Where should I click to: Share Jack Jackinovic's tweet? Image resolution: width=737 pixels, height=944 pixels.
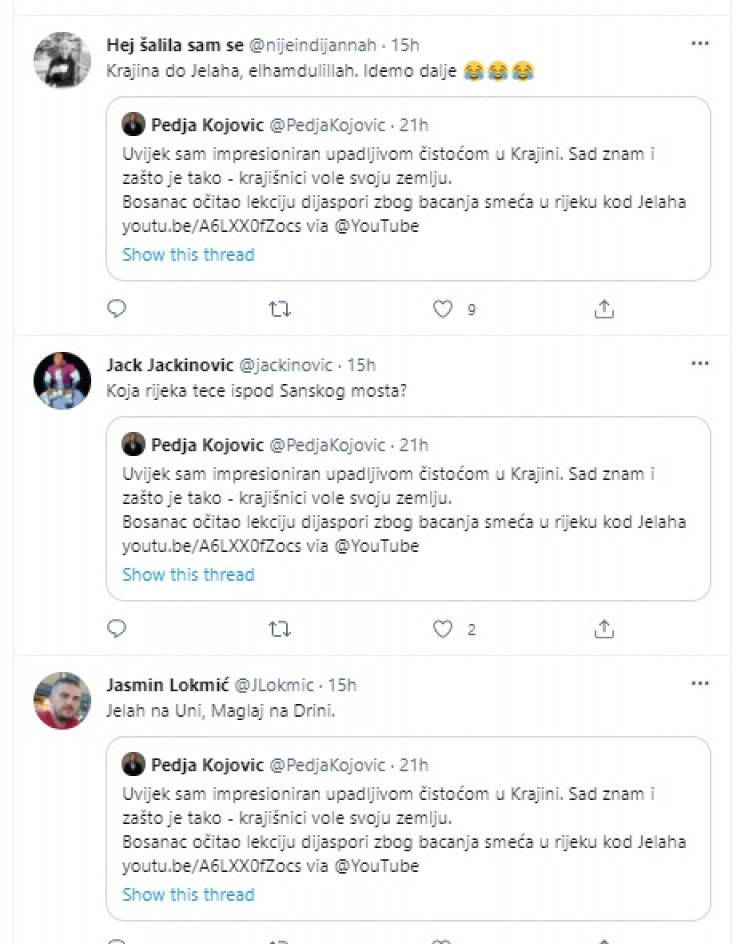coord(604,629)
